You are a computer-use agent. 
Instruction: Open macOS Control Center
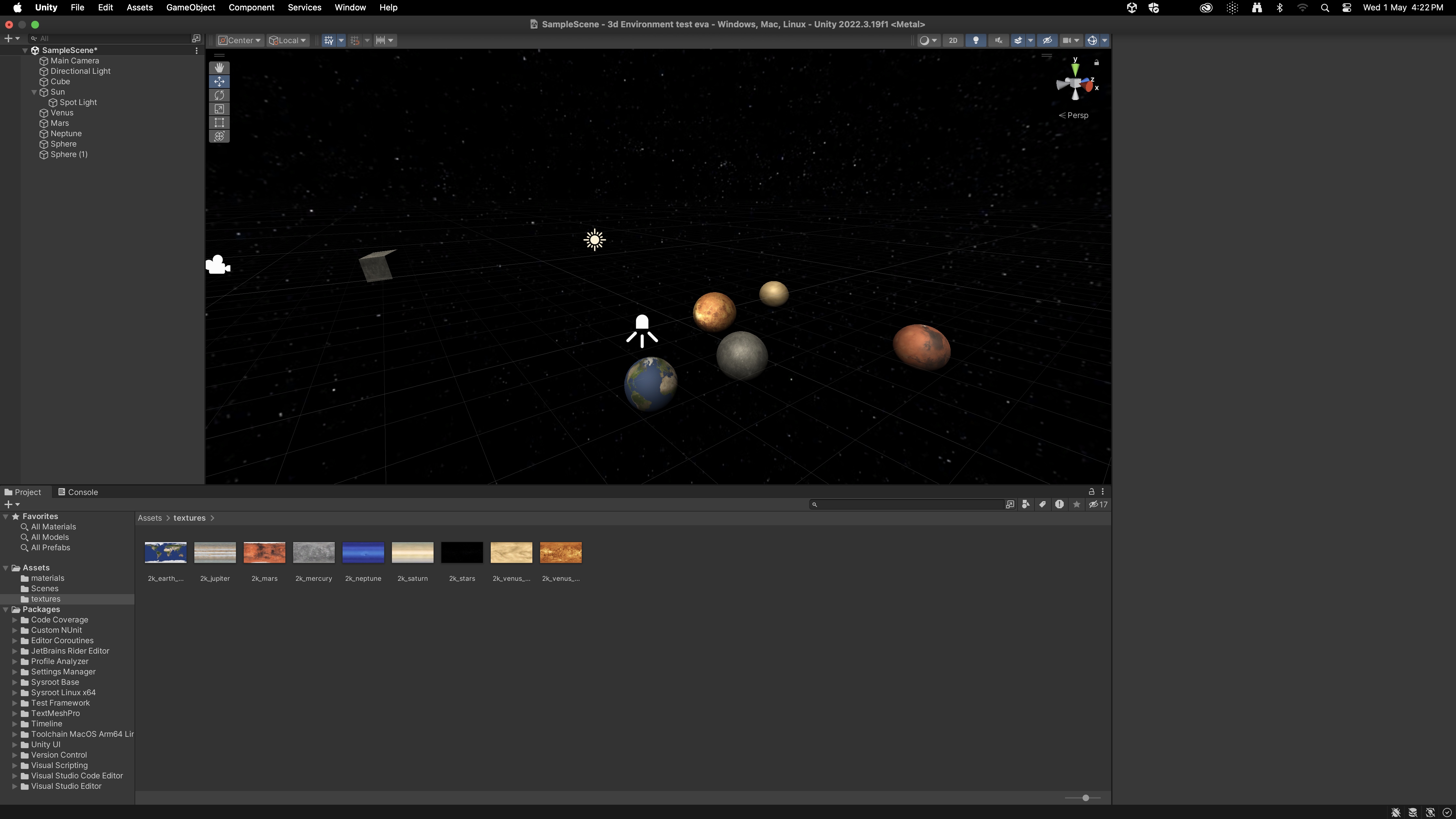pos(1347,8)
